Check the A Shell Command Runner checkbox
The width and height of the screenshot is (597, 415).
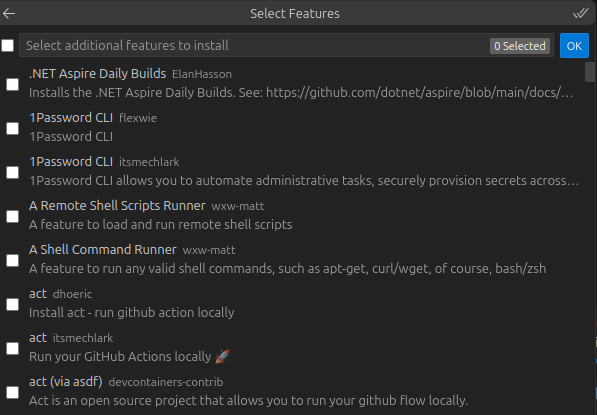(x=13, y=260)
